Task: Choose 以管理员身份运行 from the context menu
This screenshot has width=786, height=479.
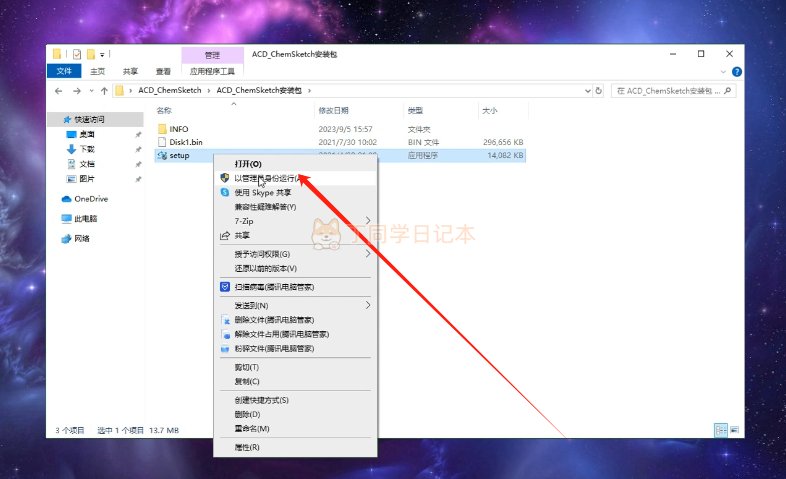Action: pyautogui.click(x=295, y=178)
